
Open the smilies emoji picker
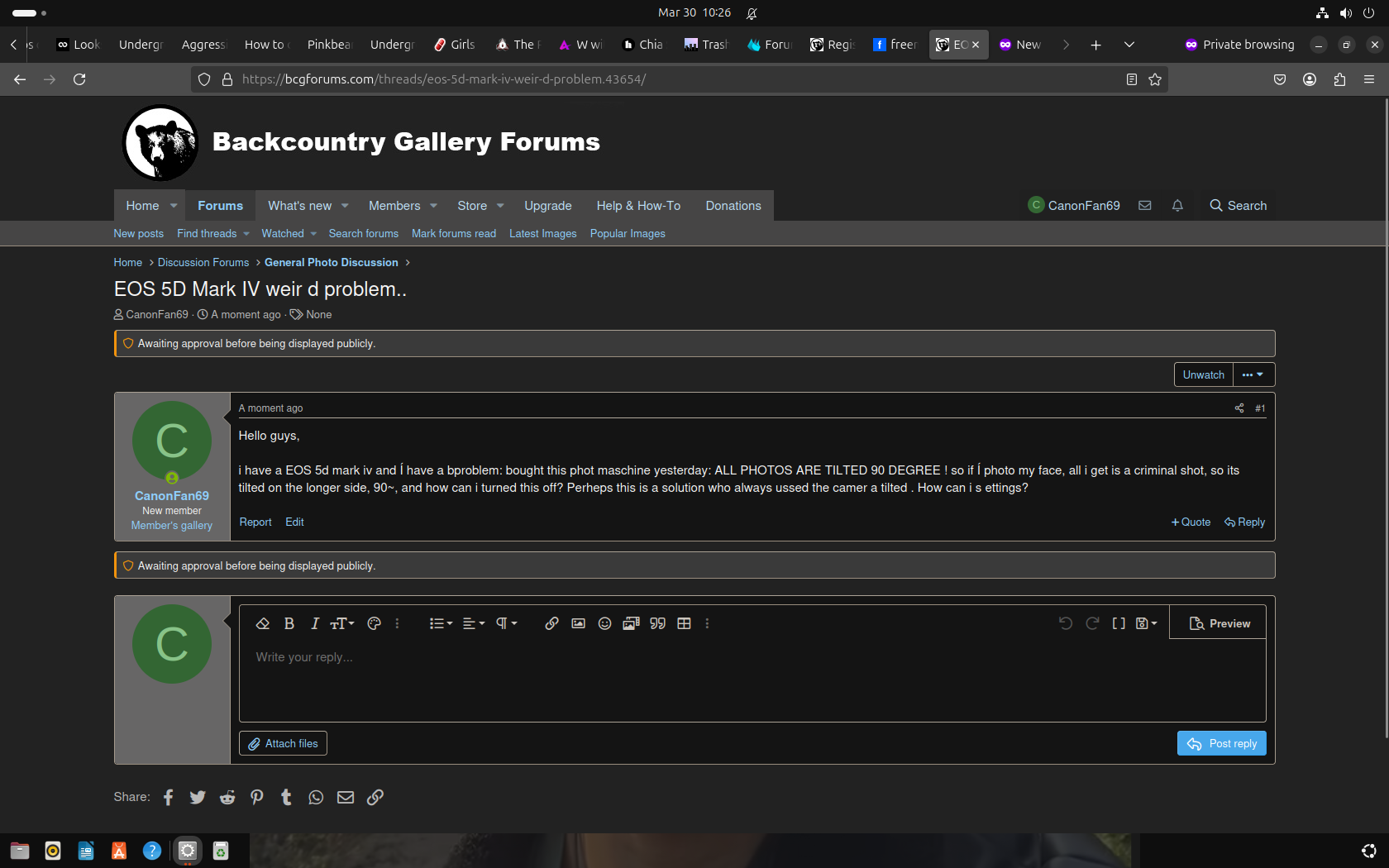tap(604, 623)
